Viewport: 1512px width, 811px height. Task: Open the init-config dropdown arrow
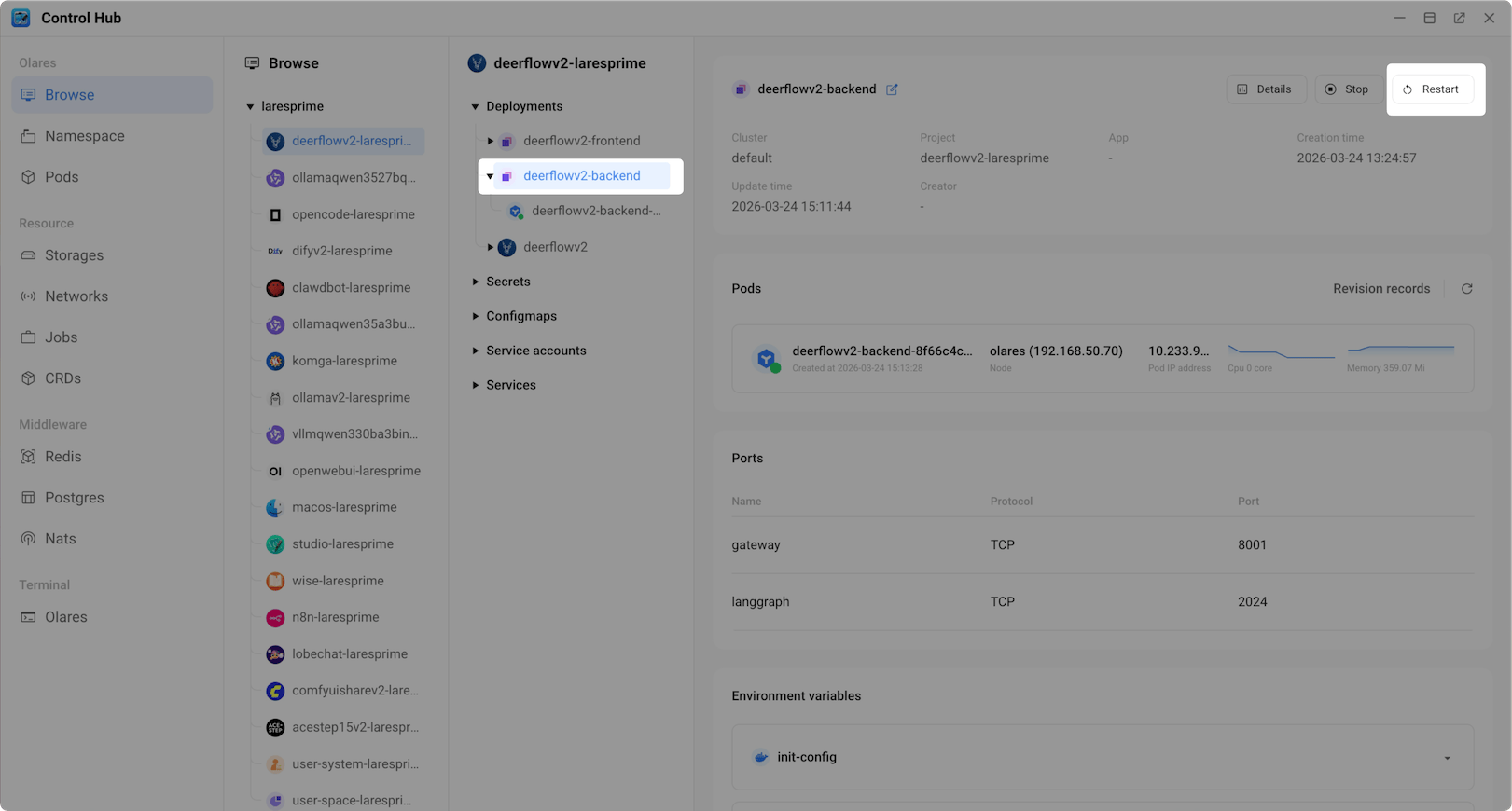coord(1447,758)
